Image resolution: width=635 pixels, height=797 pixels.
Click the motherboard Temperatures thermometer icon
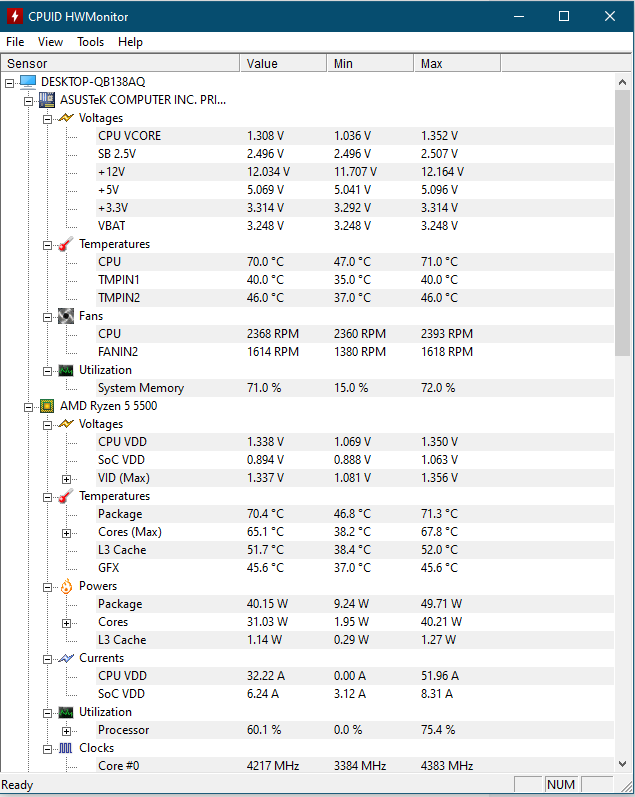[x=66, y=244]
